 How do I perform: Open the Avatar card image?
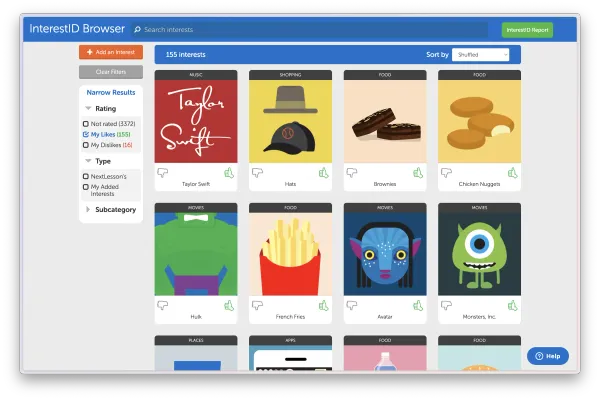tap(385, 254)
